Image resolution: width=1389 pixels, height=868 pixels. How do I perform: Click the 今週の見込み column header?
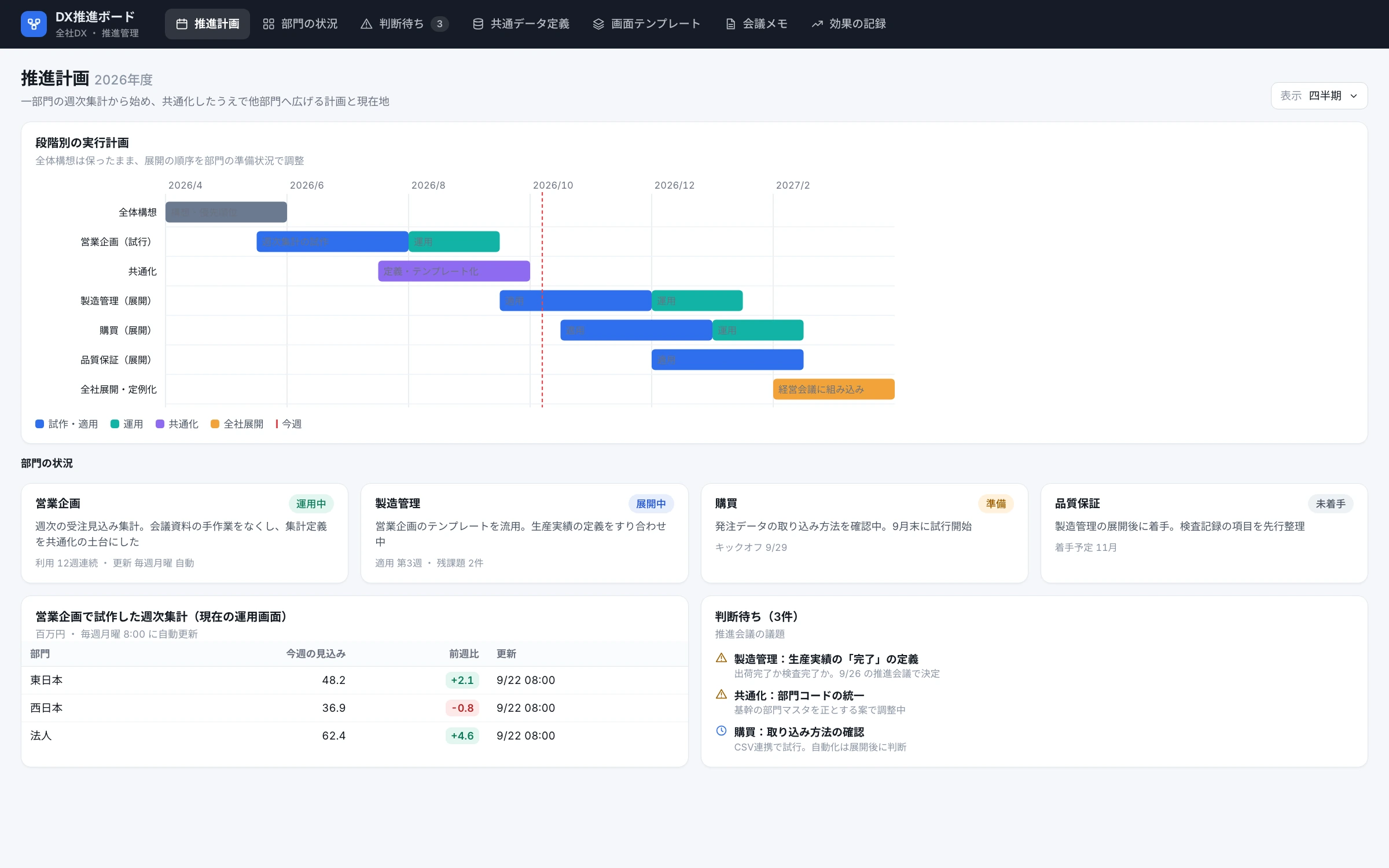(316, 654)
